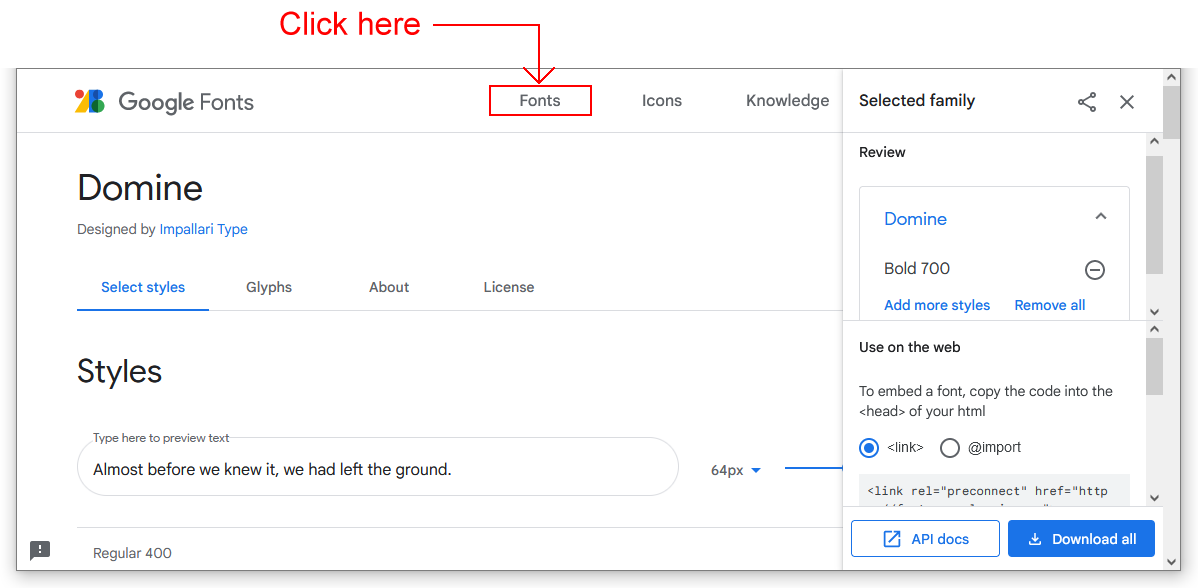
Task: Click the Regular 400 style label
Action: 132,553
